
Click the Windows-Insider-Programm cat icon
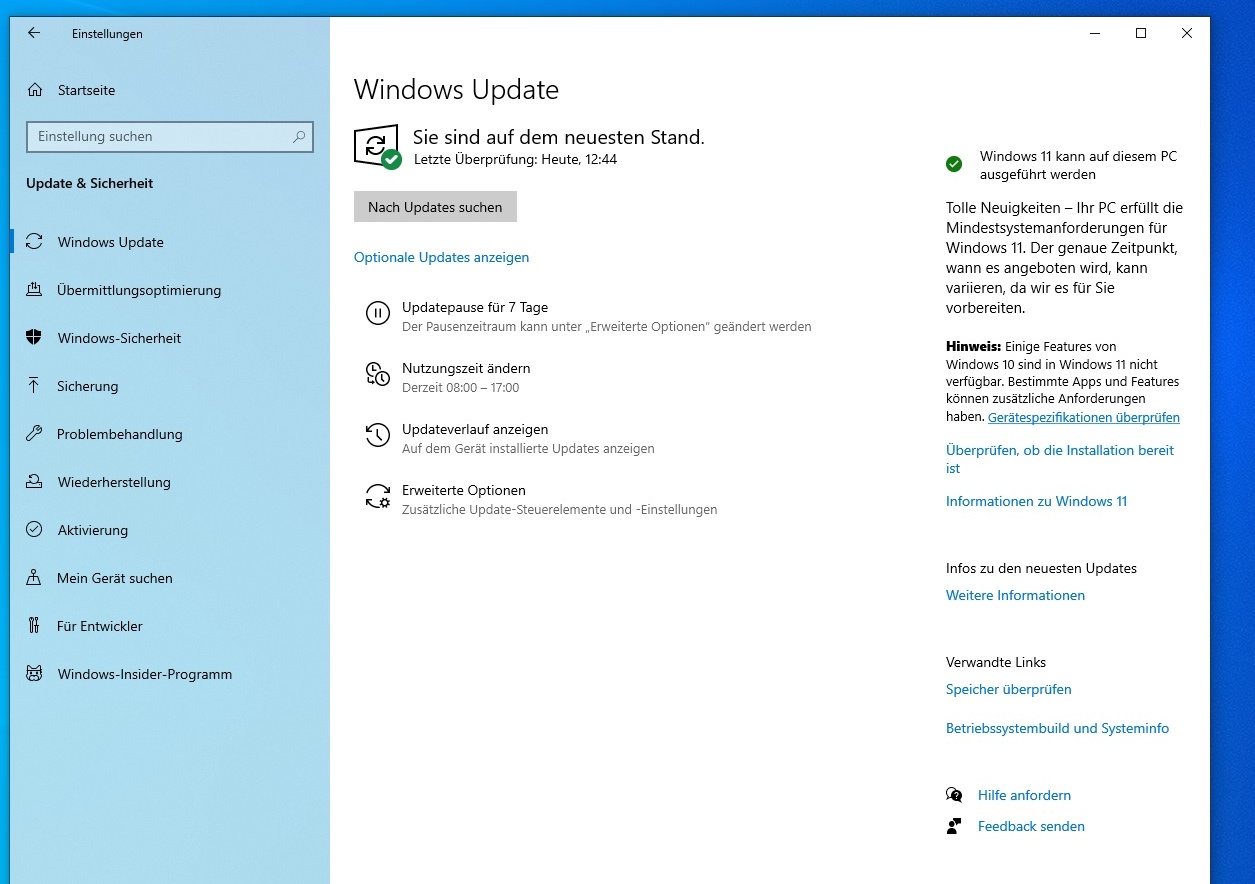(x=34, y=674)
